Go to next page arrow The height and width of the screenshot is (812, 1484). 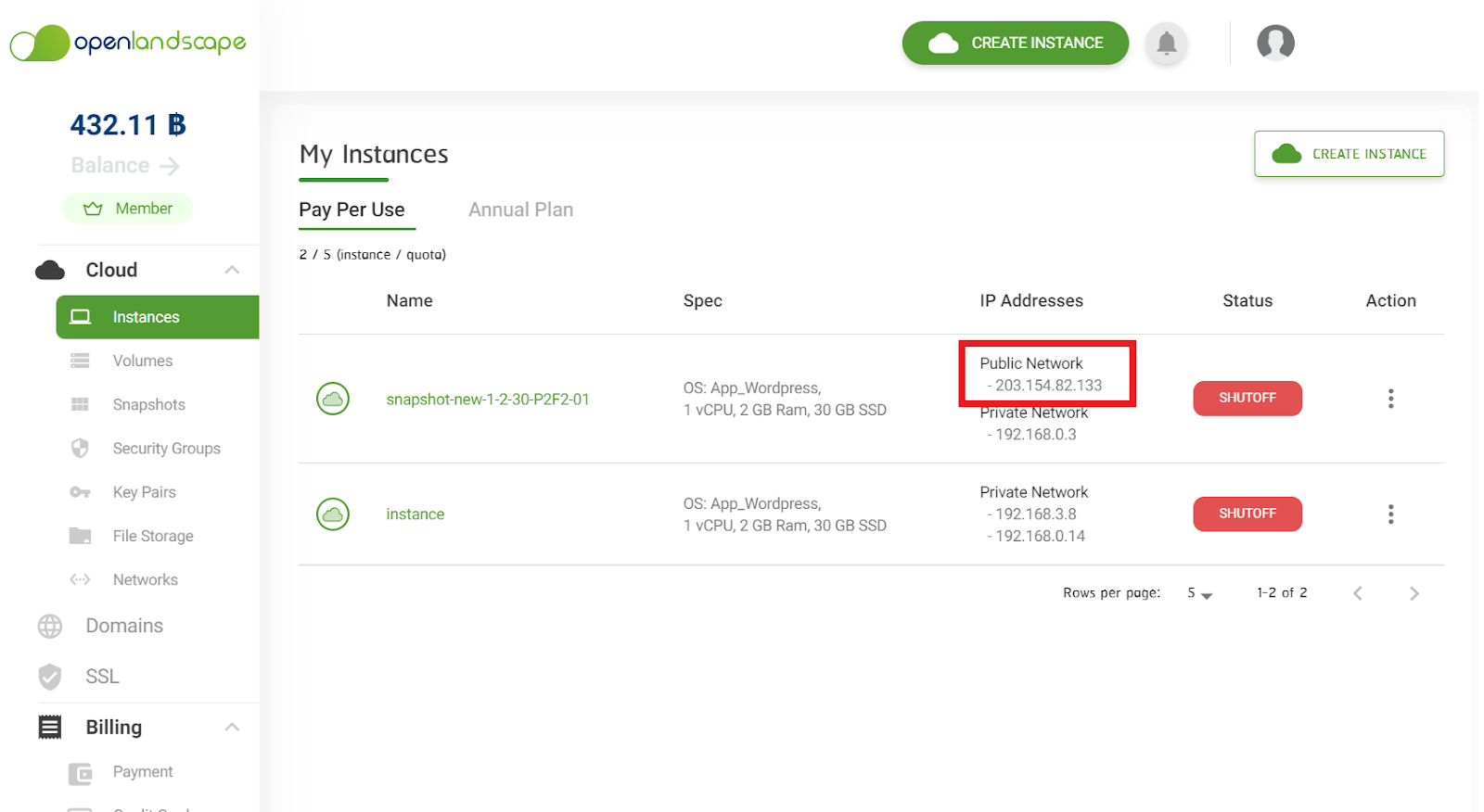[1414, 593]
